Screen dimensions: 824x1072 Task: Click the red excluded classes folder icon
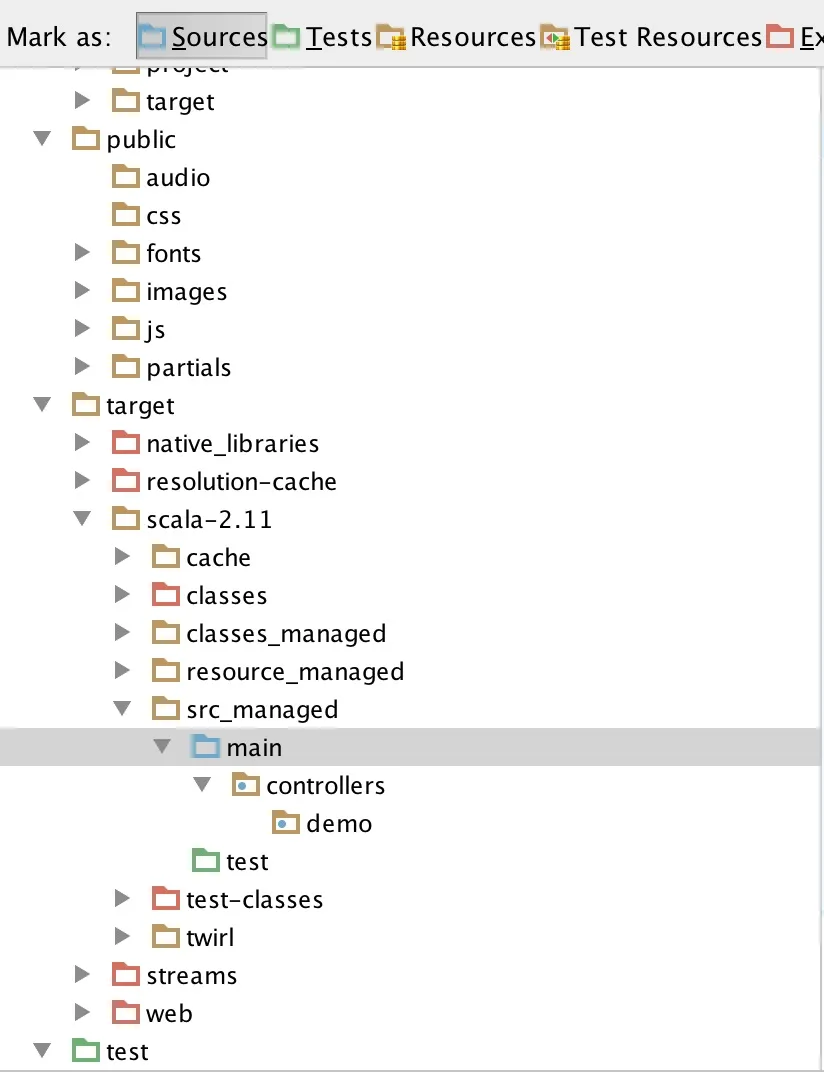pyautogui.click(x=166, y=595)
